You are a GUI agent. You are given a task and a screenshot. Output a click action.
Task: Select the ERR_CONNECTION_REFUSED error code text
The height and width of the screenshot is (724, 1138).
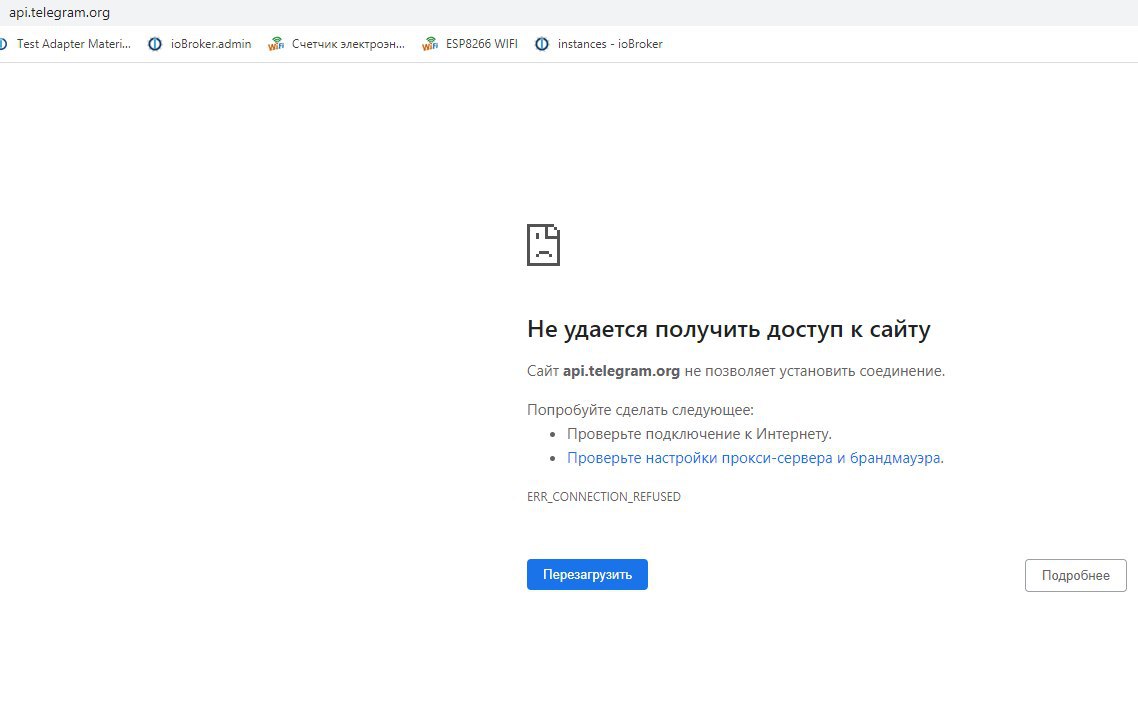pos(604,497)
